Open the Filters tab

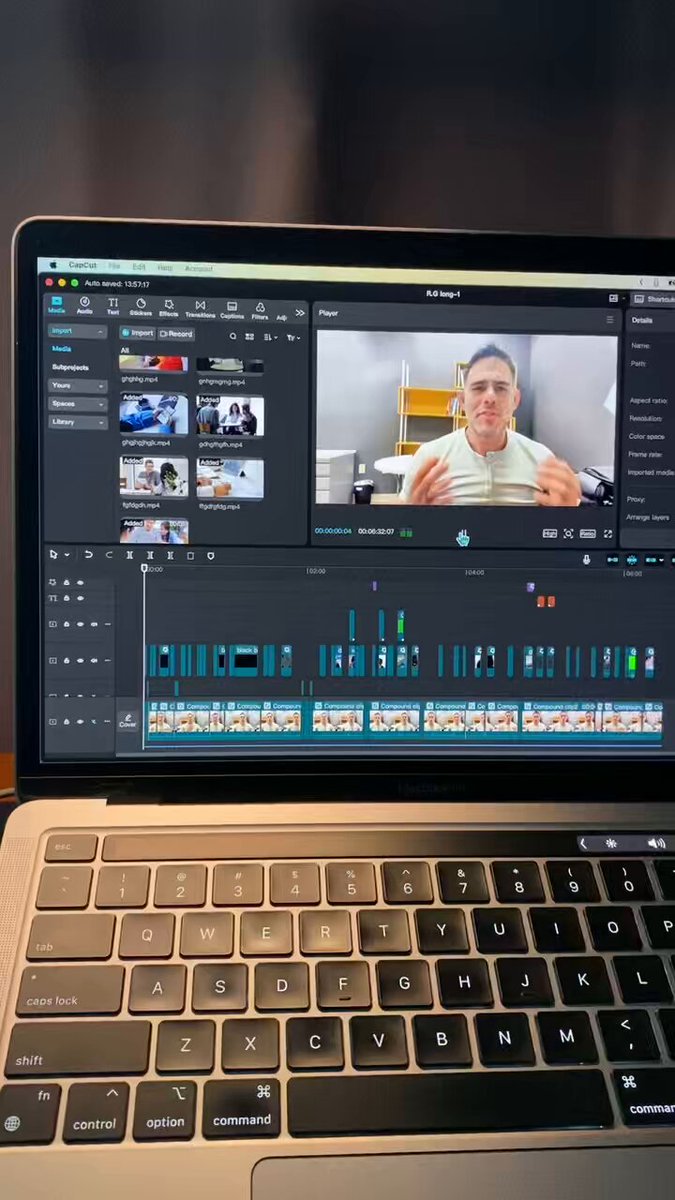pos(260,310)
